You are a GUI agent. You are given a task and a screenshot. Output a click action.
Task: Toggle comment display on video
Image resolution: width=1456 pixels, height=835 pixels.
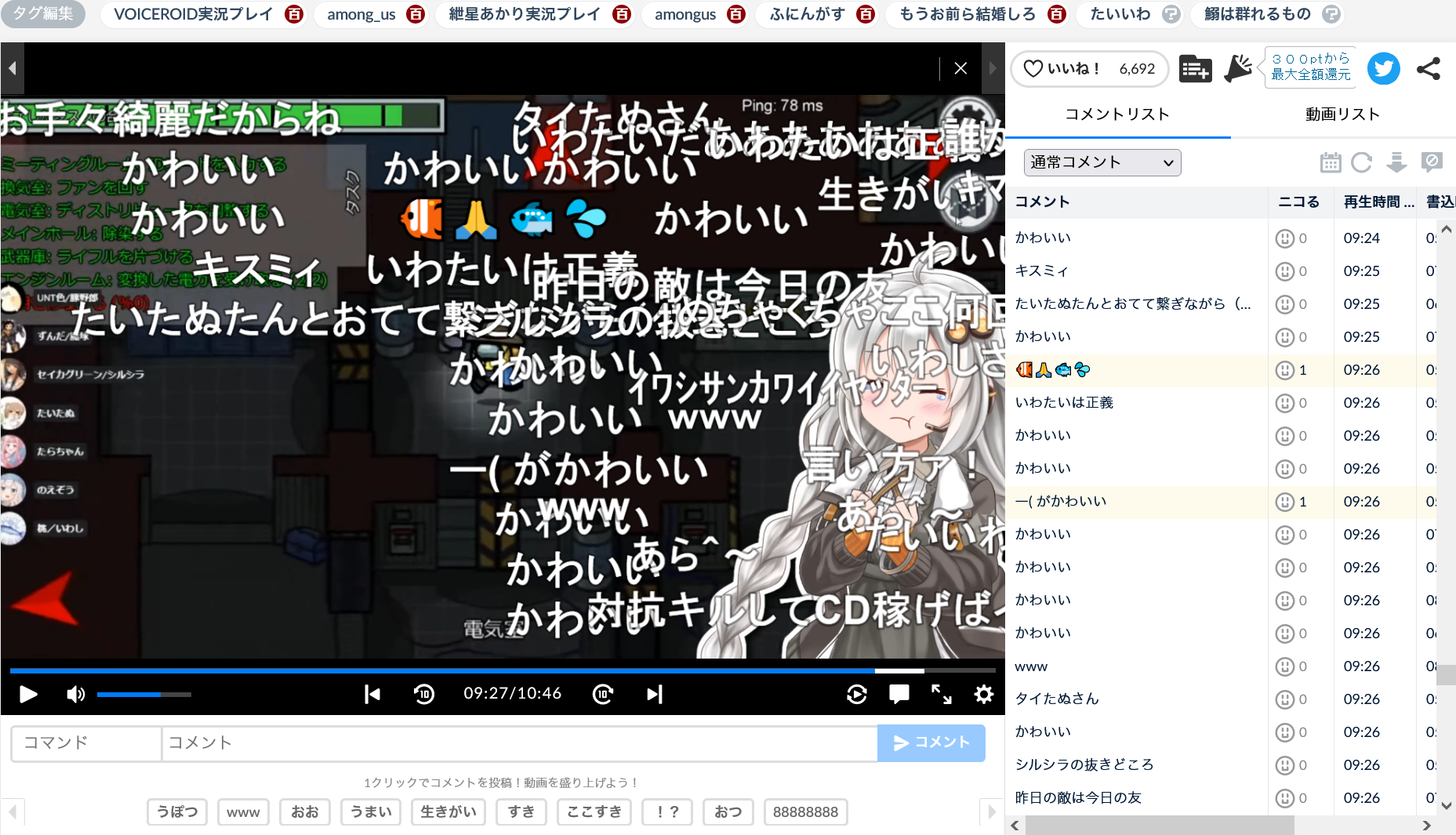click(899, 694)
